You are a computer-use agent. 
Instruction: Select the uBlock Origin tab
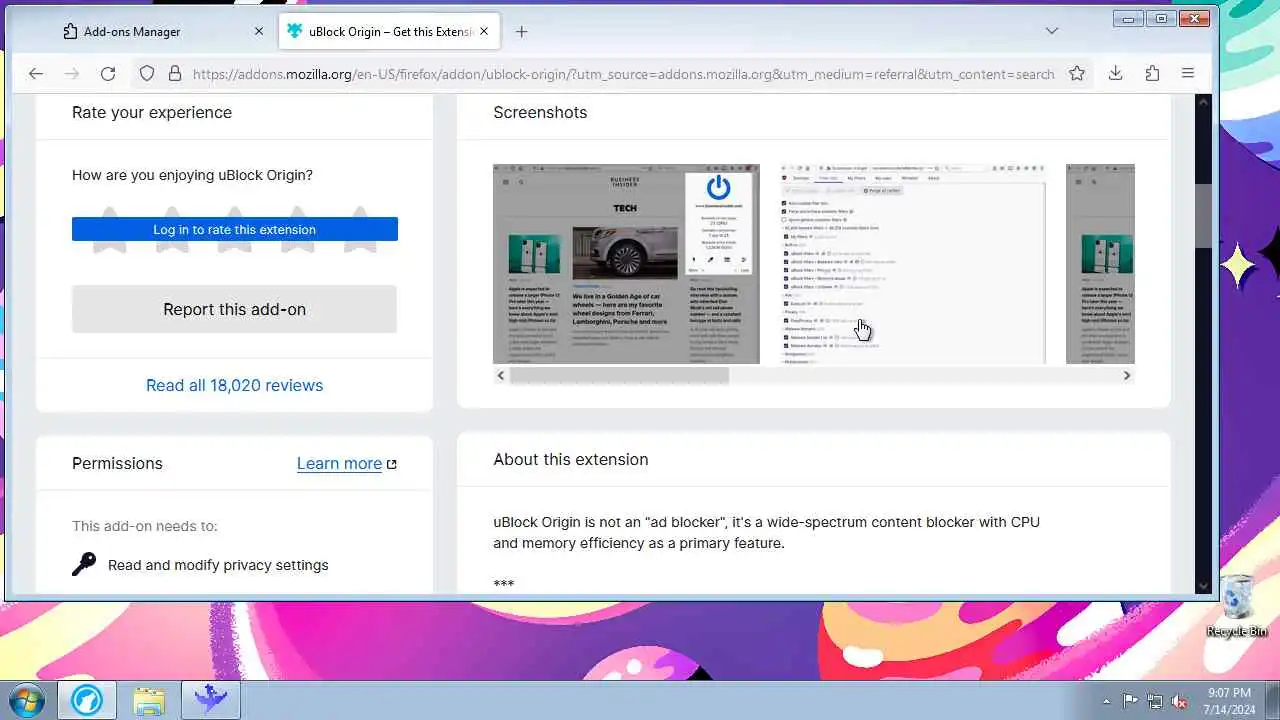388,31
